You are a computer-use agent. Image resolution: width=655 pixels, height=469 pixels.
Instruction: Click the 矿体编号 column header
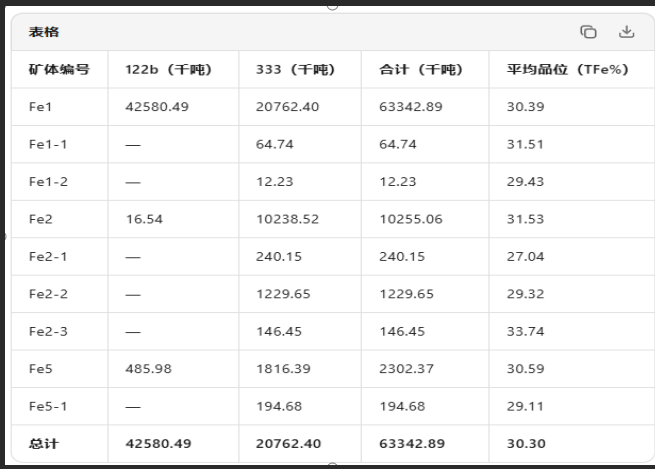59,69
